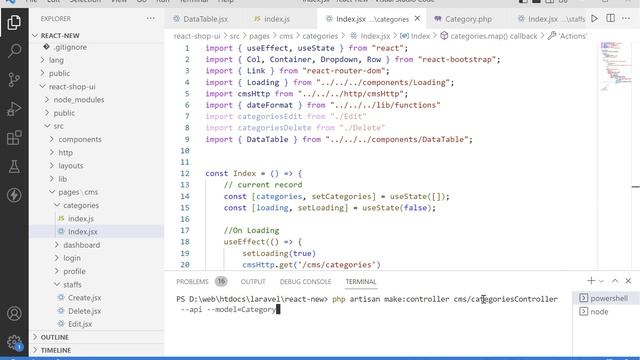Split the editor to the right

610,19
